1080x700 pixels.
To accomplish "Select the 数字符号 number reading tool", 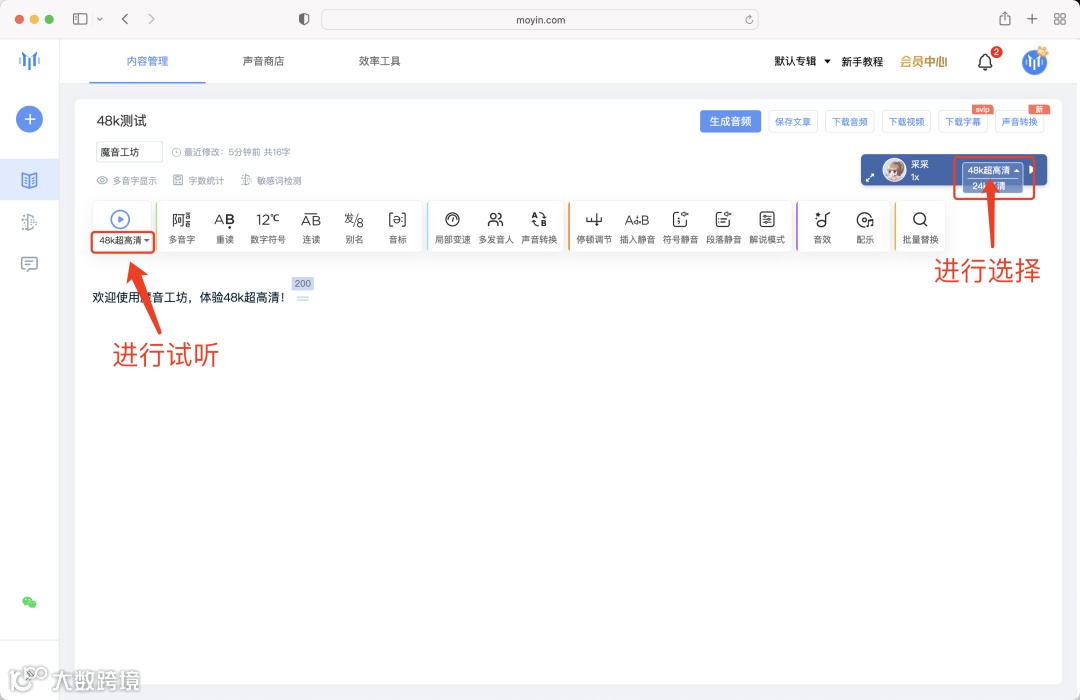I will [267, 226].
